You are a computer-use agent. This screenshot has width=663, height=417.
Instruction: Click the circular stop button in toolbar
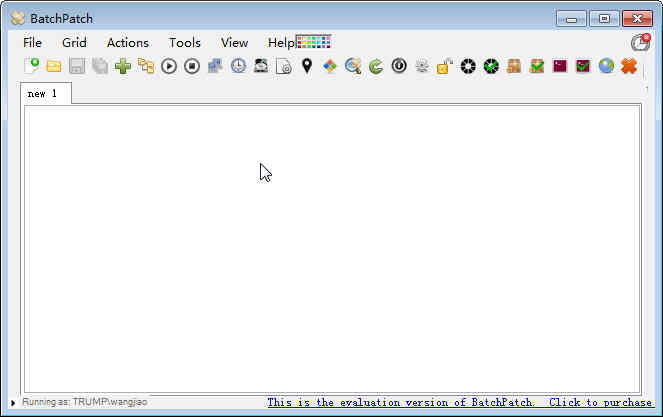(192, 66)
